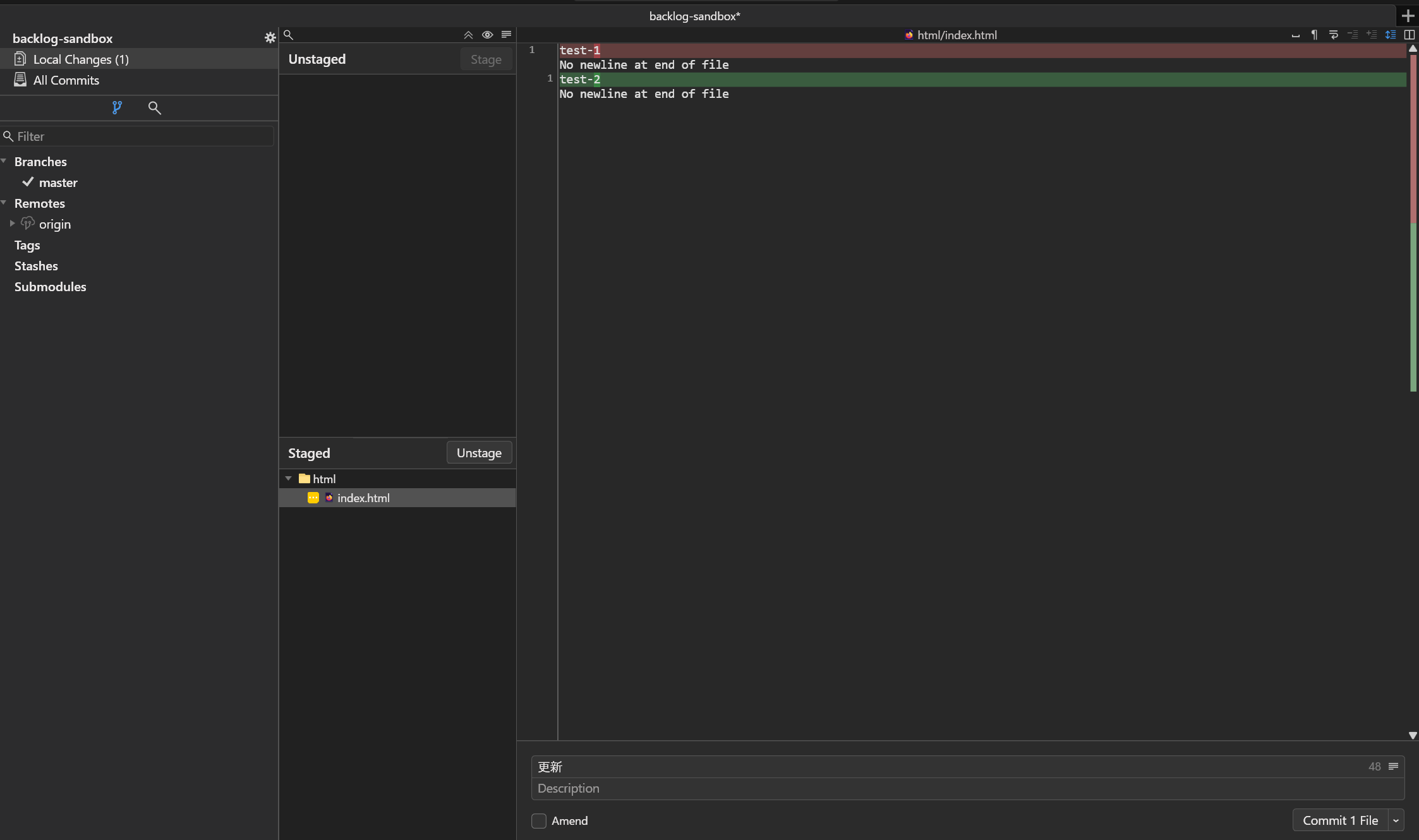Collapse the Remotes section
The image size is (1419, 840).
click(x=5, y=202)
